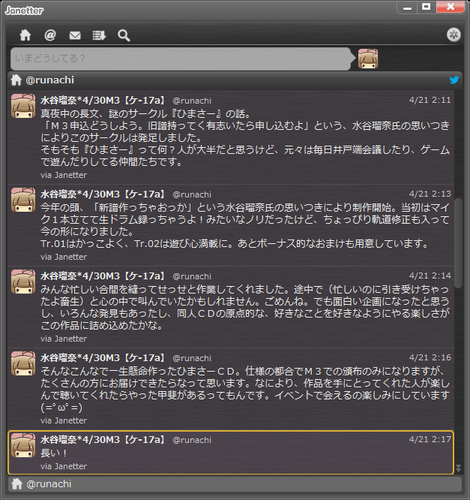Click account avatar next to compose box
The image size is (470, 500).
368,59
